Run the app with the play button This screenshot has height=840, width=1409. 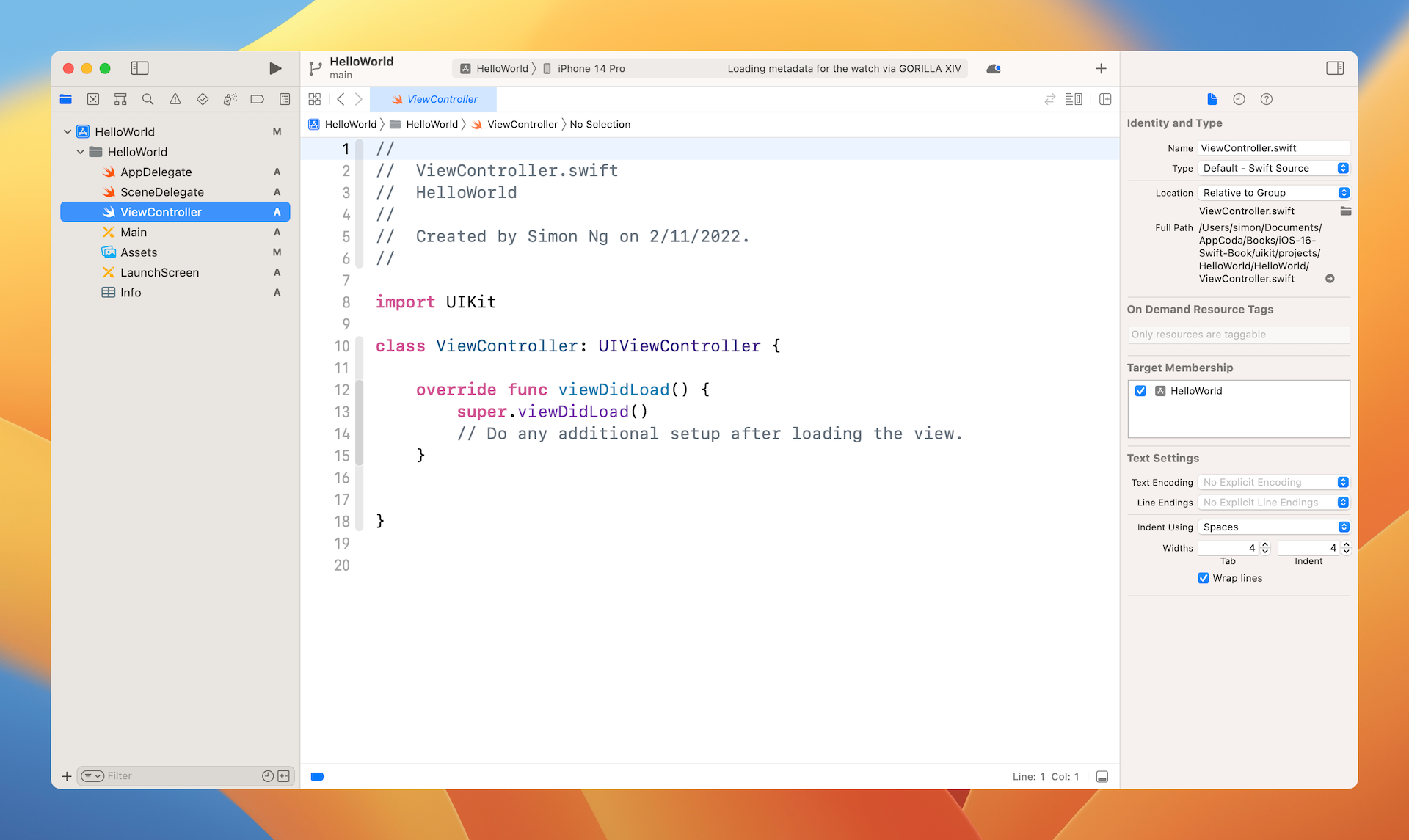pos(275,67)
